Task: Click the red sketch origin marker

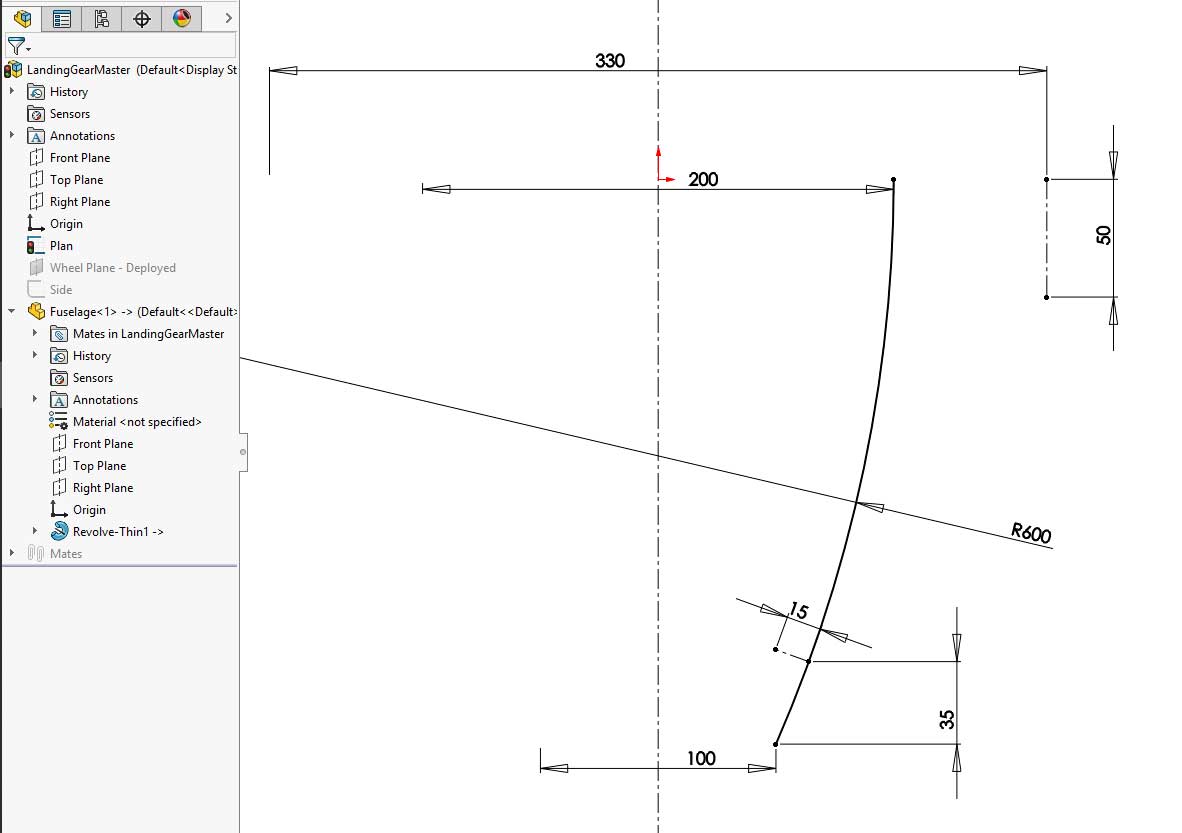Action: pyautogui.click(x=659, y=179)
